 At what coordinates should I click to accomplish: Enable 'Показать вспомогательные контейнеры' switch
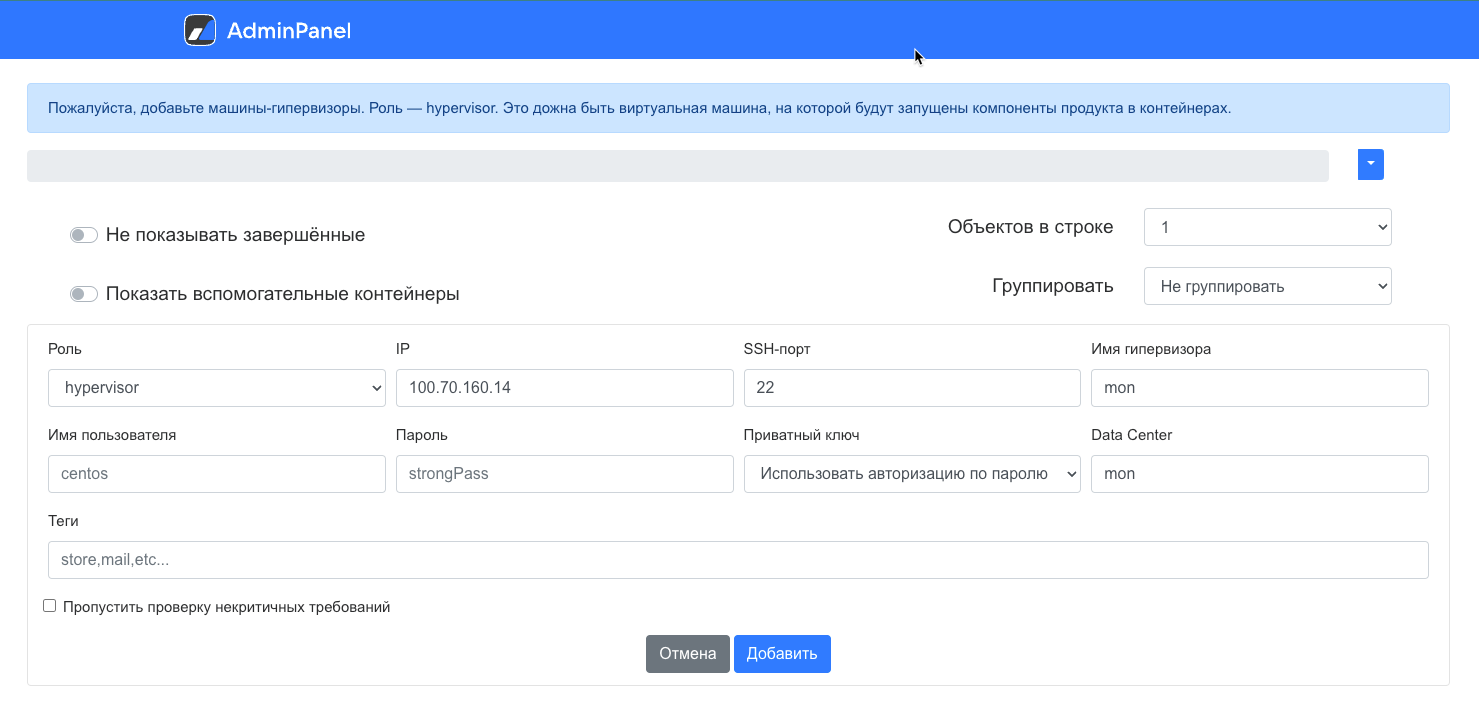(x=84, y=294)
